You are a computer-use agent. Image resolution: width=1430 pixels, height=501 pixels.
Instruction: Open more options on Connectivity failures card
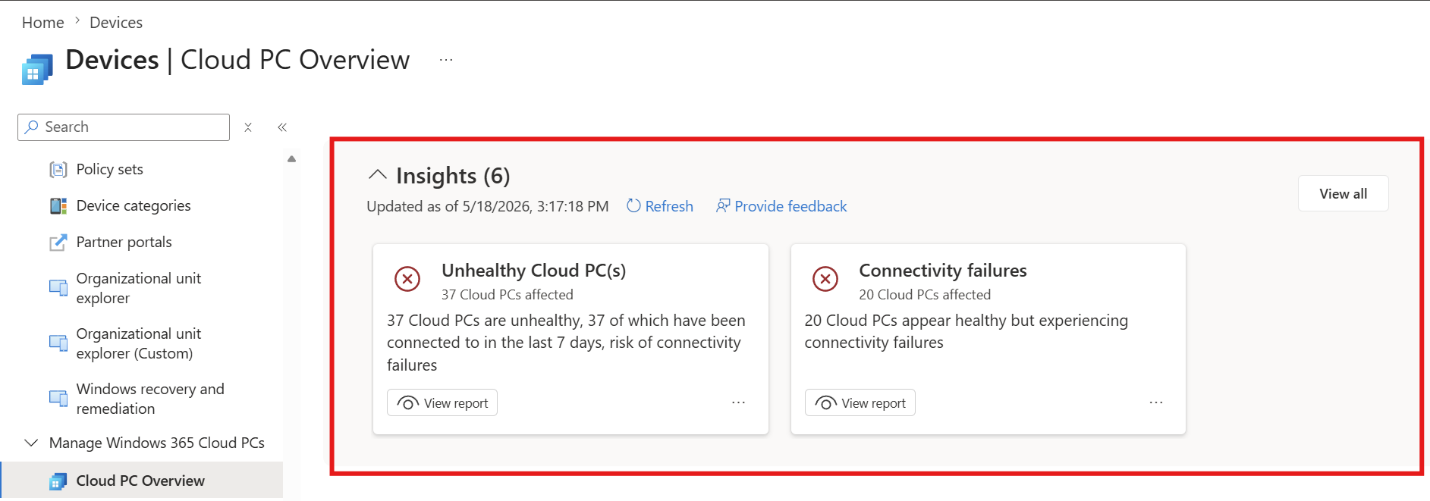(x=1156, y=402)
